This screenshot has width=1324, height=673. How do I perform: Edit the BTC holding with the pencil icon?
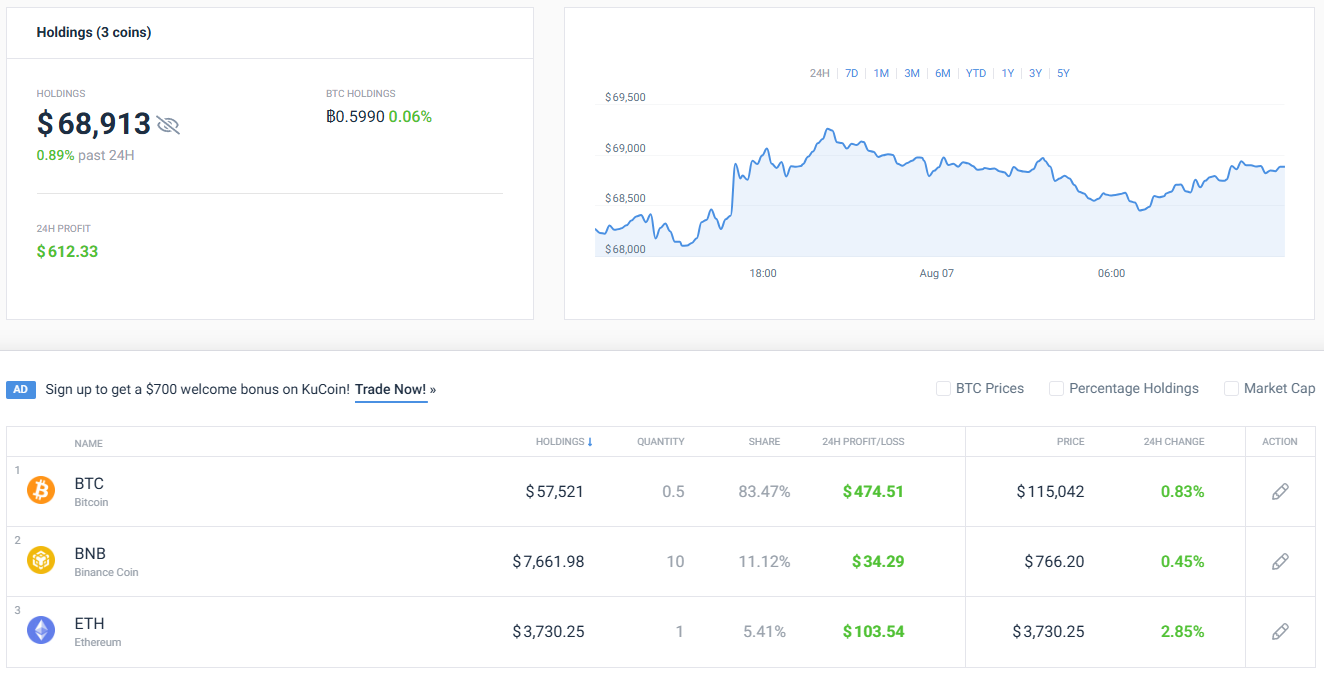1280,491
